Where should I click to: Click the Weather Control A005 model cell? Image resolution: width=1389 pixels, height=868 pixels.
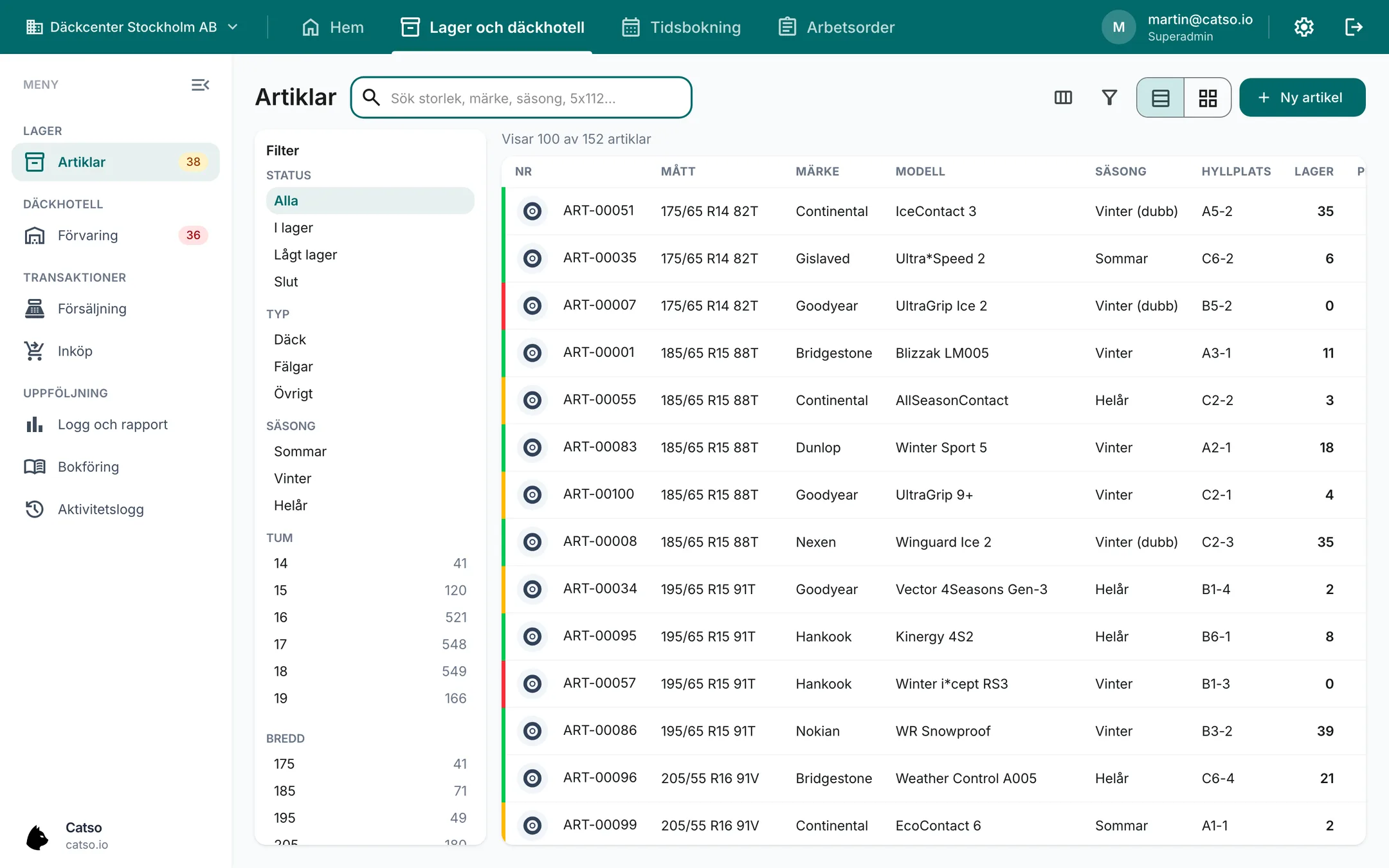(x=966, y=778)
